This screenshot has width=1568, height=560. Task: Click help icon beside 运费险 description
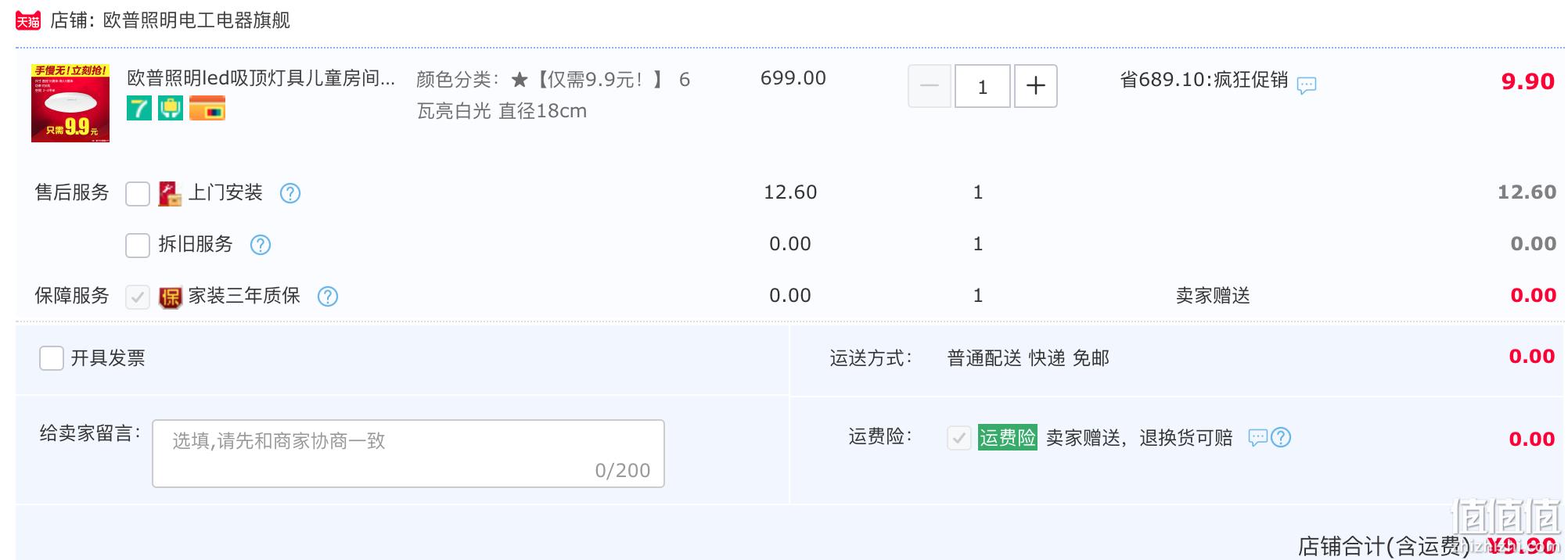click(1281, 437)
